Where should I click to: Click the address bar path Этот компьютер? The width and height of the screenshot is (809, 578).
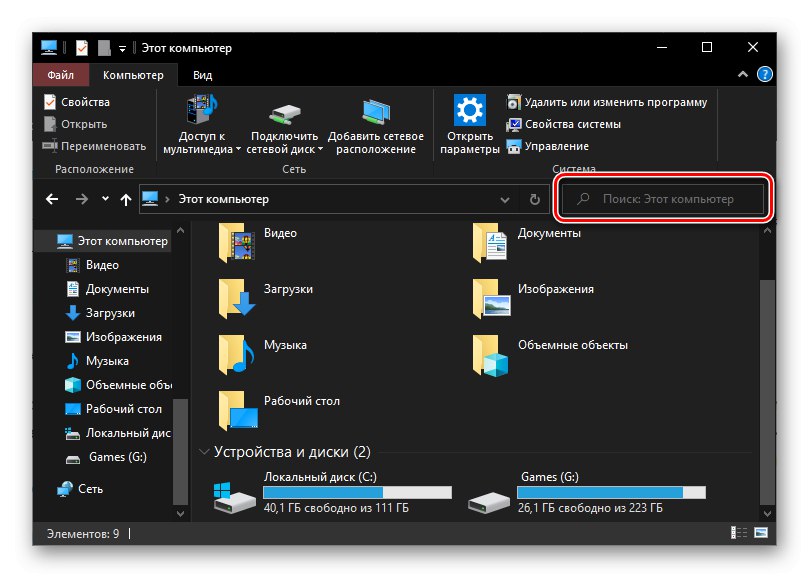(x=223, y=199)
